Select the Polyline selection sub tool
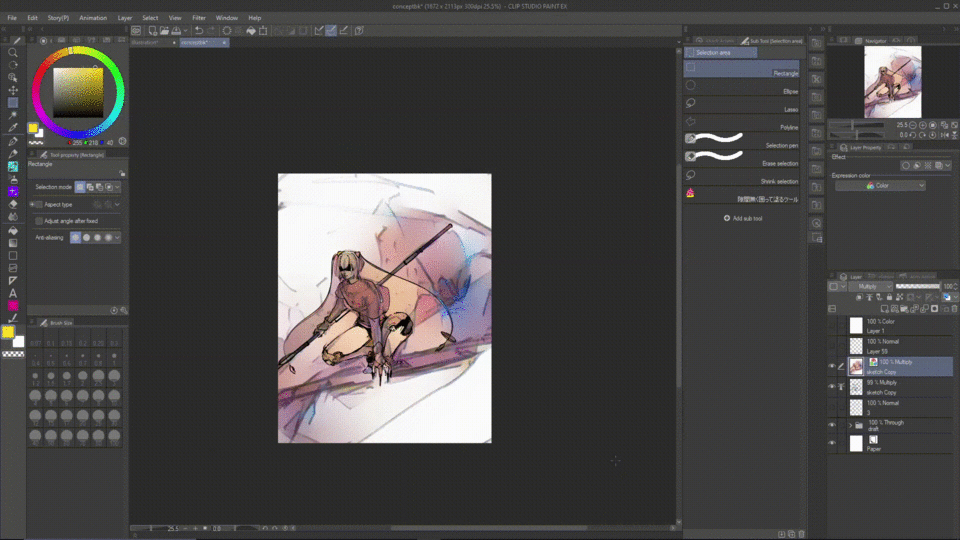 pyautogui.click(x=741, y=122)
